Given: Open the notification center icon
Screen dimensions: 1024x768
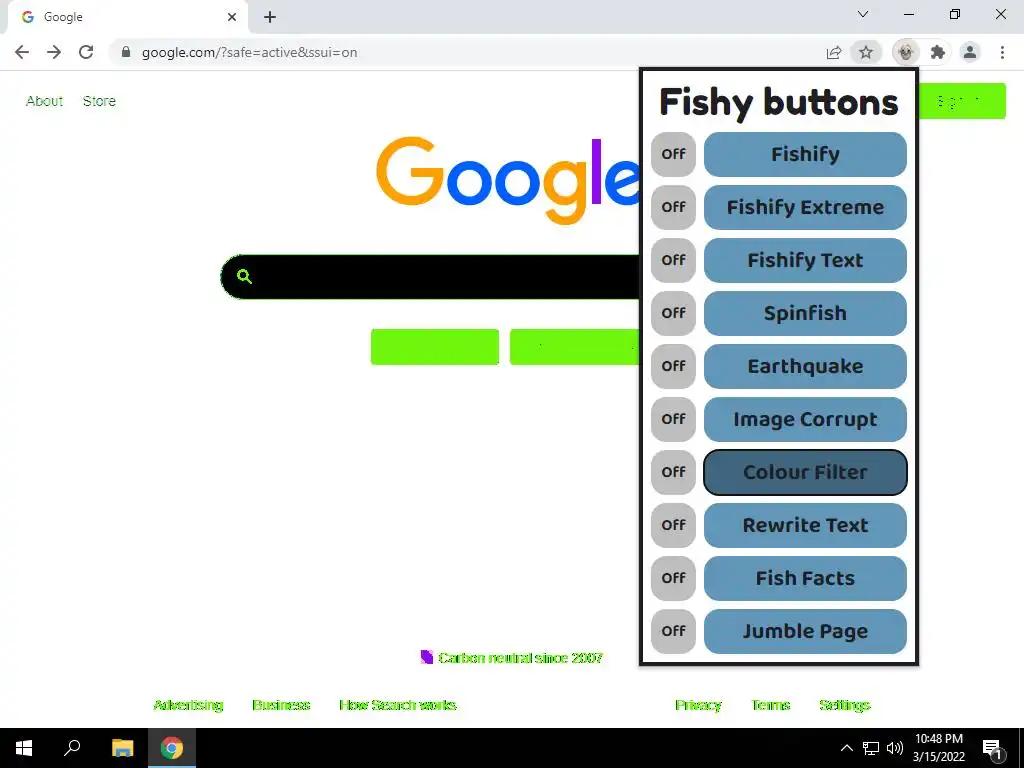Looking at the screenshot, I should pos(993,749).
